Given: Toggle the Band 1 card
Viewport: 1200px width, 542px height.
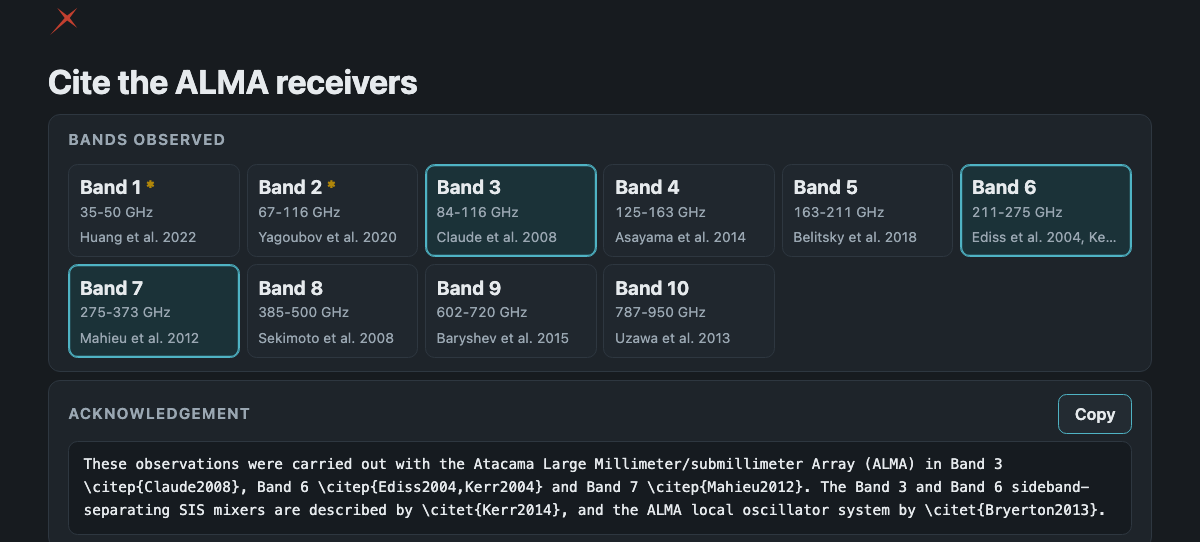Looking at the screenshot, I should (154, 211).
